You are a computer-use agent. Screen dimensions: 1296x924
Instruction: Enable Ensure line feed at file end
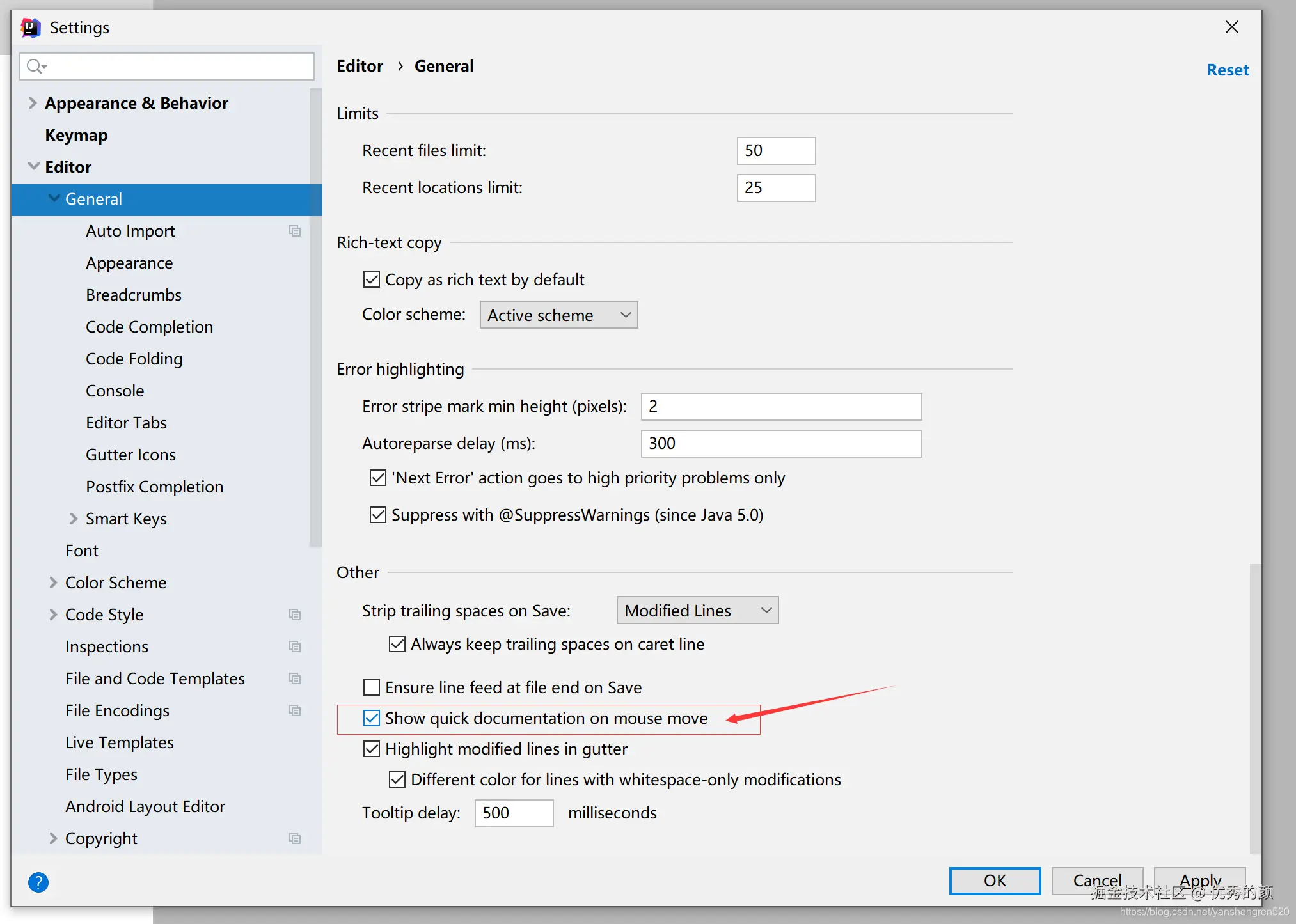click(x=372, y=688)
